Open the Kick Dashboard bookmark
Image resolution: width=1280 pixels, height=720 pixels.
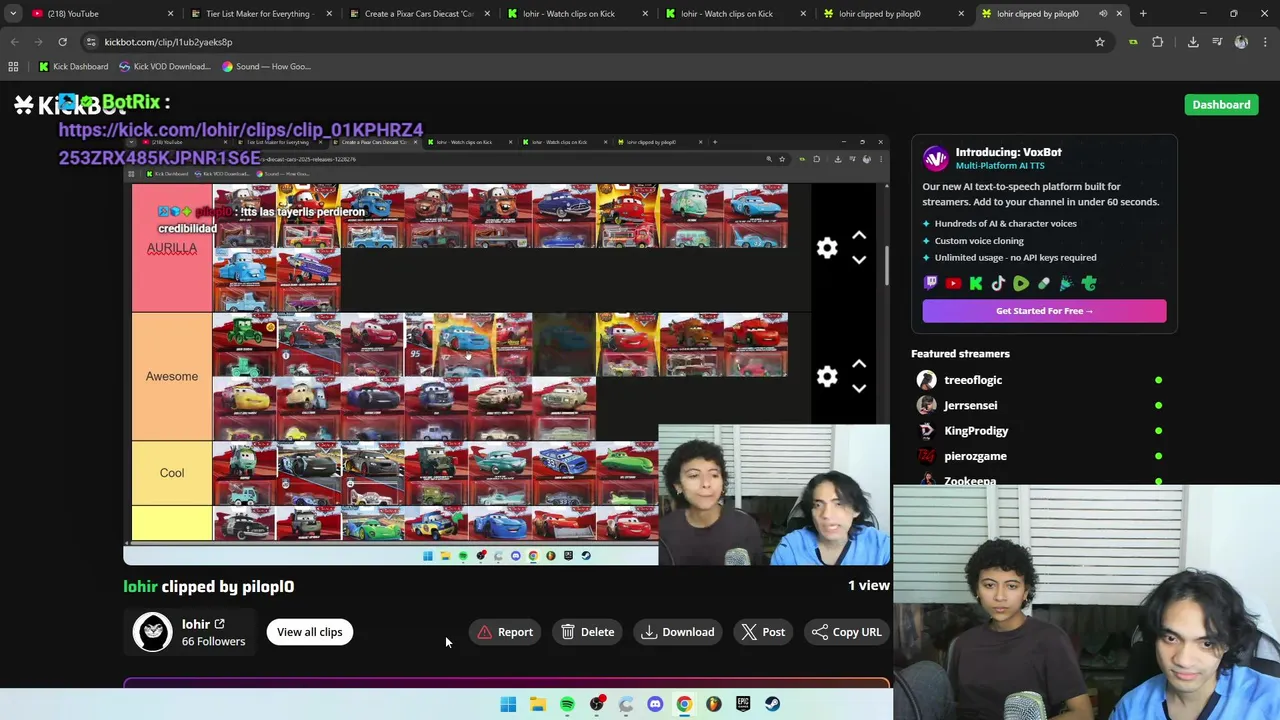(x=73, y=66)
